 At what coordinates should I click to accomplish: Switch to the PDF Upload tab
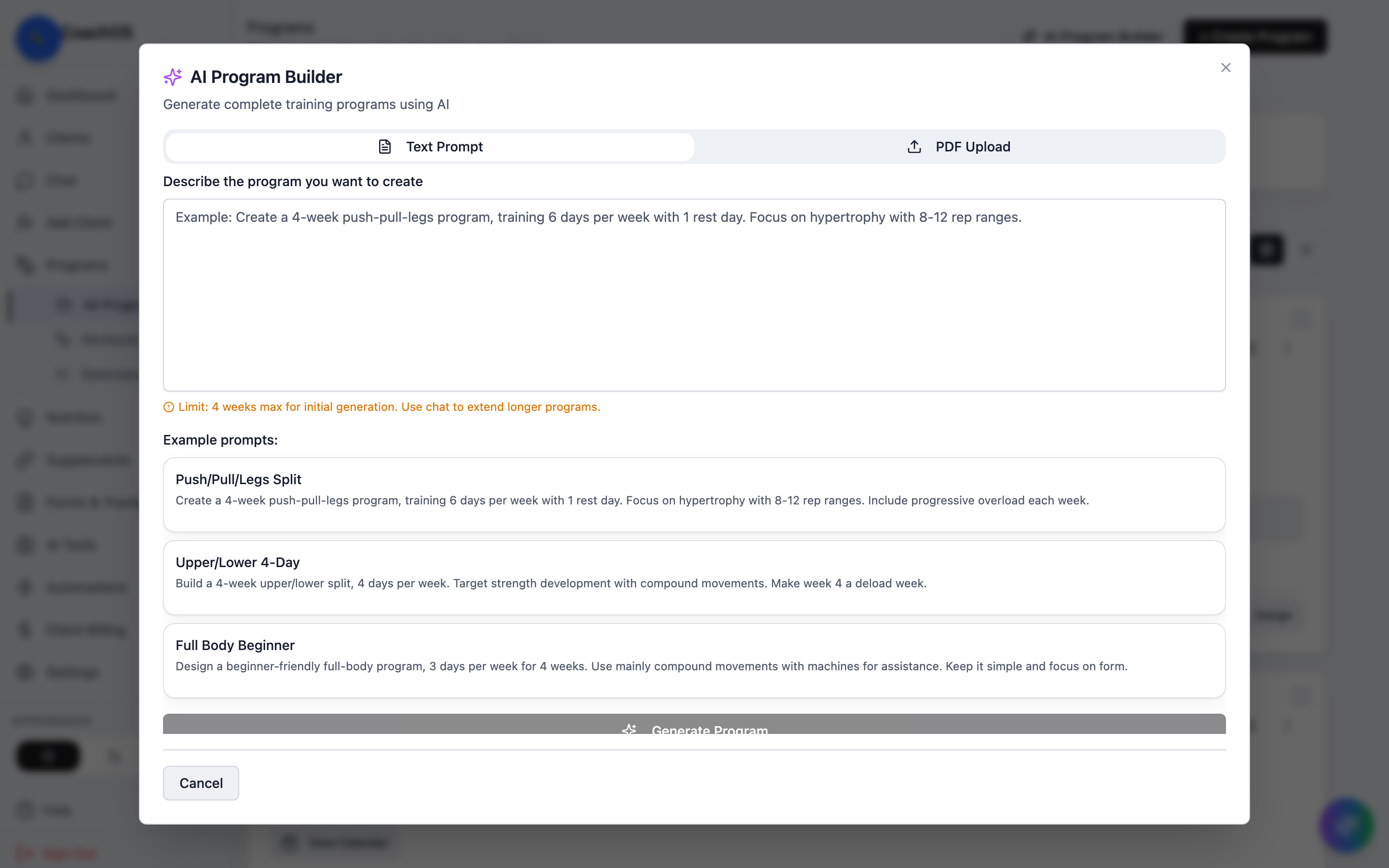[958, 147]
